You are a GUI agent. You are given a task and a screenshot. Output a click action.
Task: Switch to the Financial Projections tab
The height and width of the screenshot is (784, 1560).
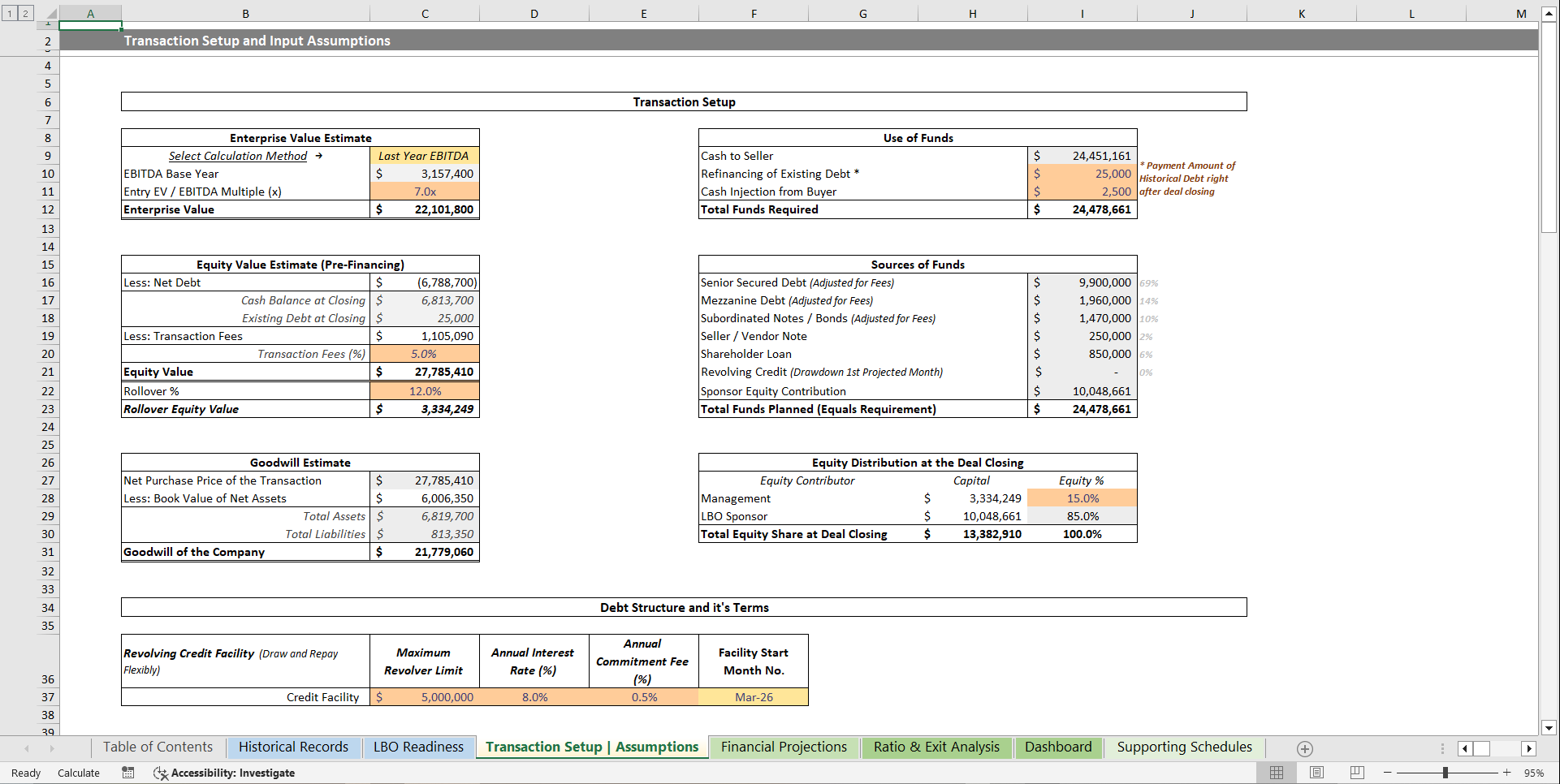click(x=783, y=747)
